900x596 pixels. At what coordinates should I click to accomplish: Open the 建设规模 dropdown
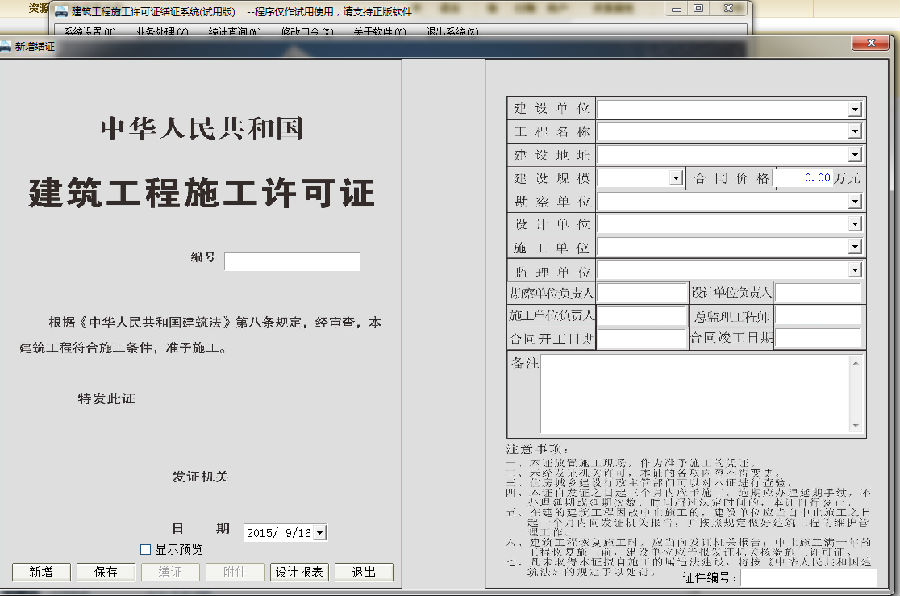tap(676, 179)
